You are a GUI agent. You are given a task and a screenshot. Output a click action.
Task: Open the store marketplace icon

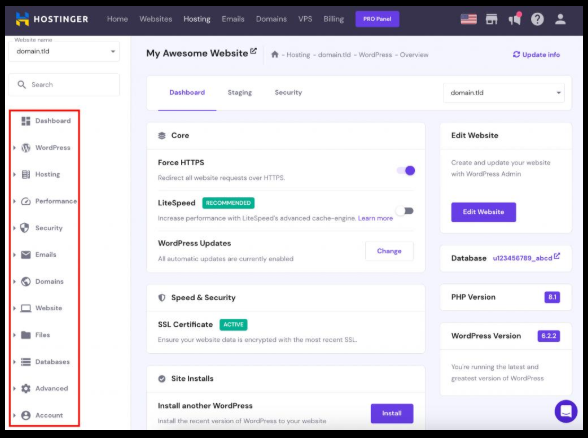pyautogui.click(x=492, y=19)
